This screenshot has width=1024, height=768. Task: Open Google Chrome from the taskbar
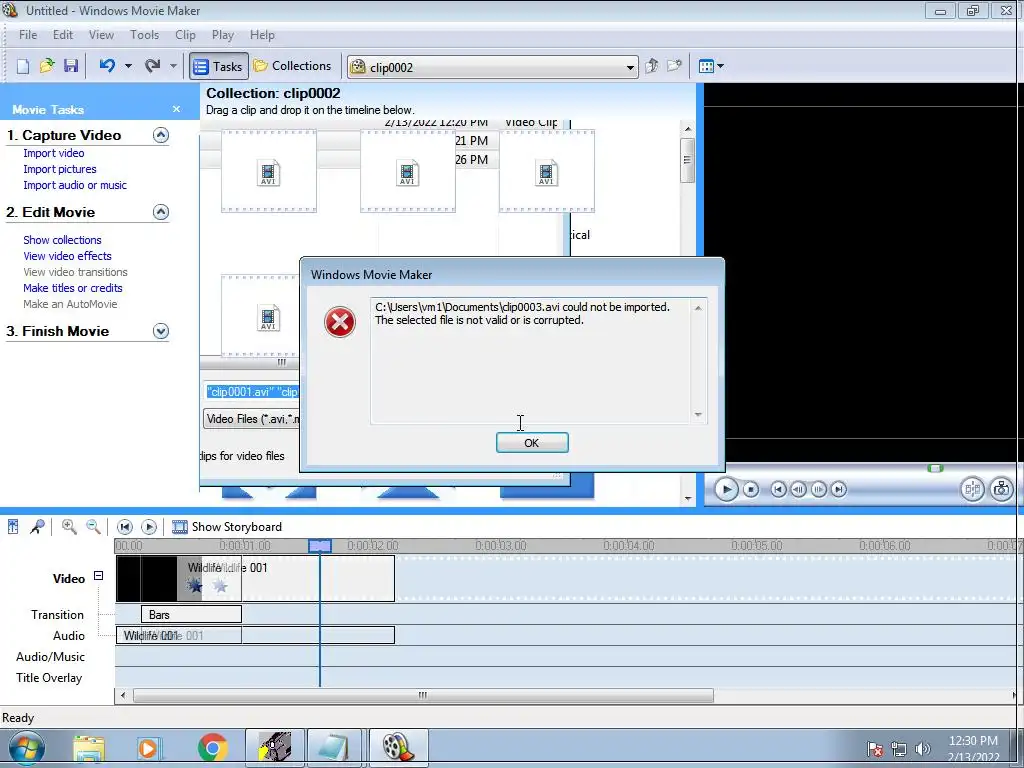pyautogui.click(x=212, y=748)
